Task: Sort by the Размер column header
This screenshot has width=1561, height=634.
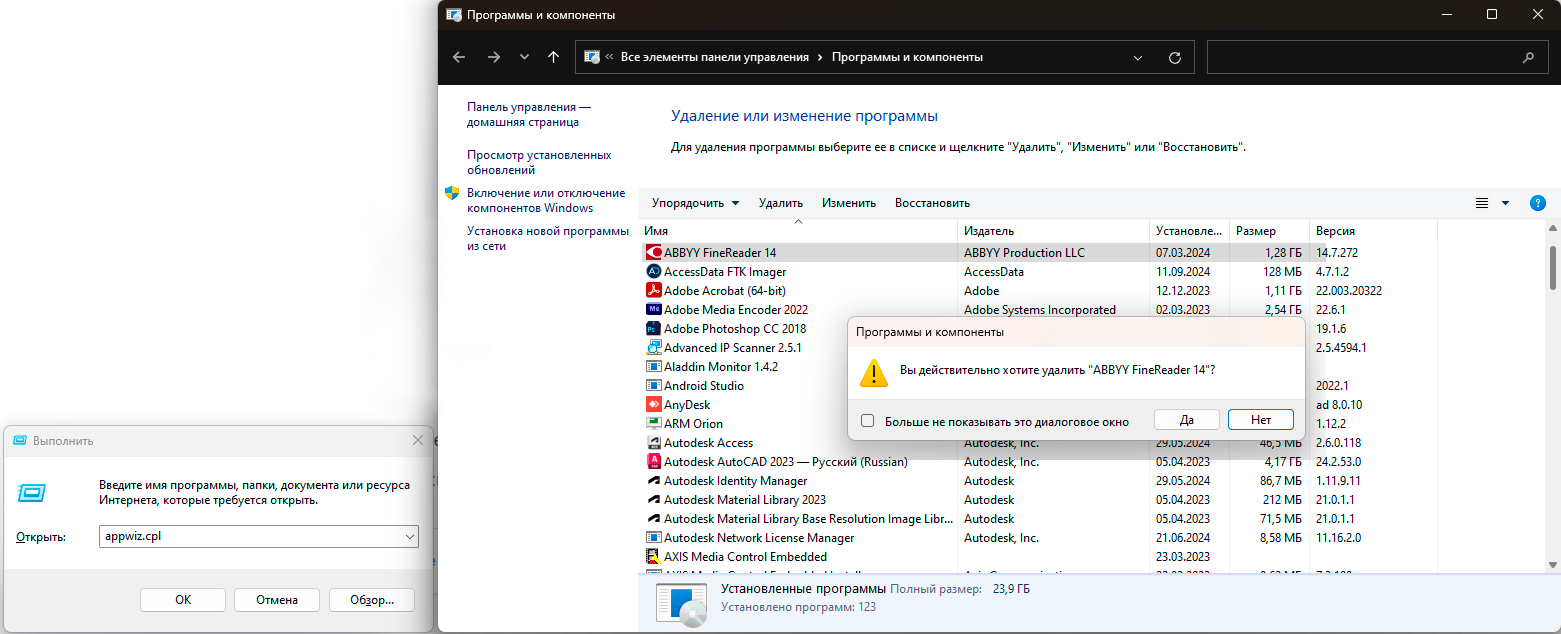Action: [x=1269, y=230]
